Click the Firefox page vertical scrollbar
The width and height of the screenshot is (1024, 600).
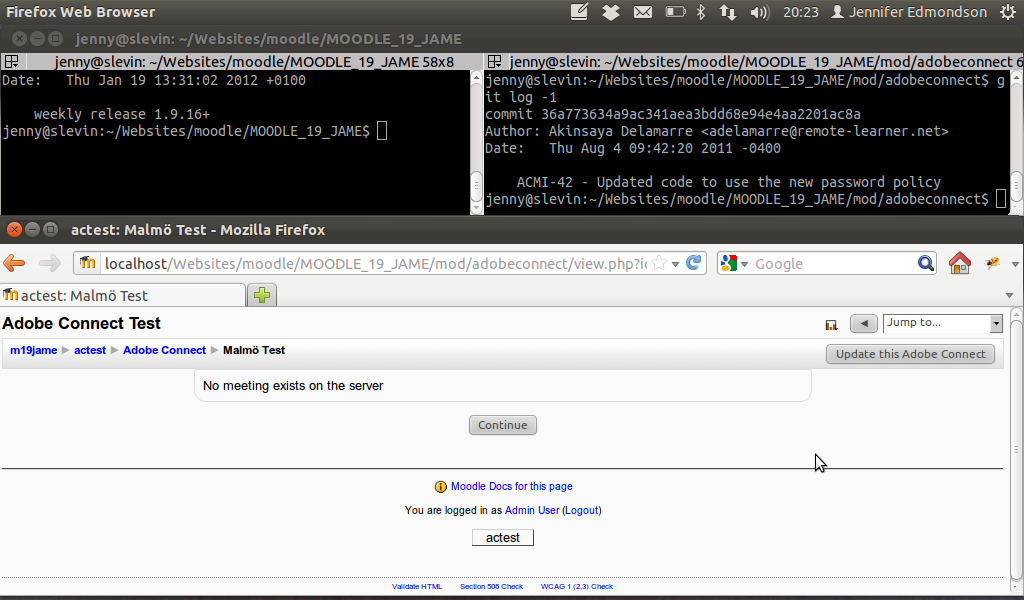(x=1016, y=450)
